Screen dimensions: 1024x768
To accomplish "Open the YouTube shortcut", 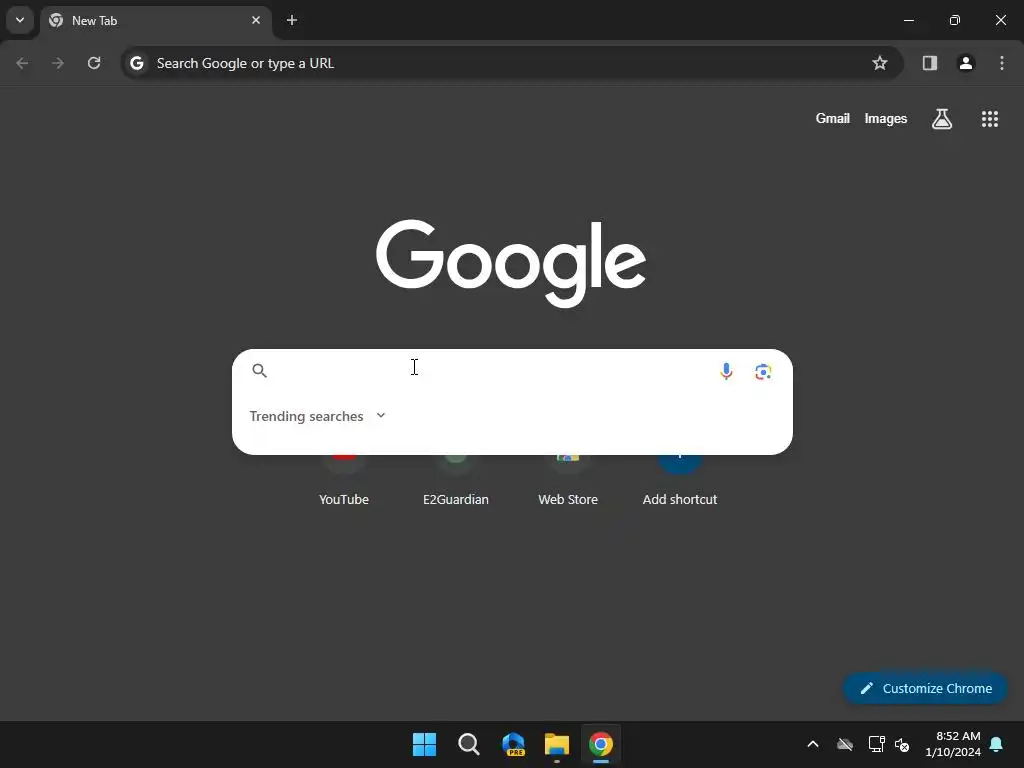I will 344,483.
